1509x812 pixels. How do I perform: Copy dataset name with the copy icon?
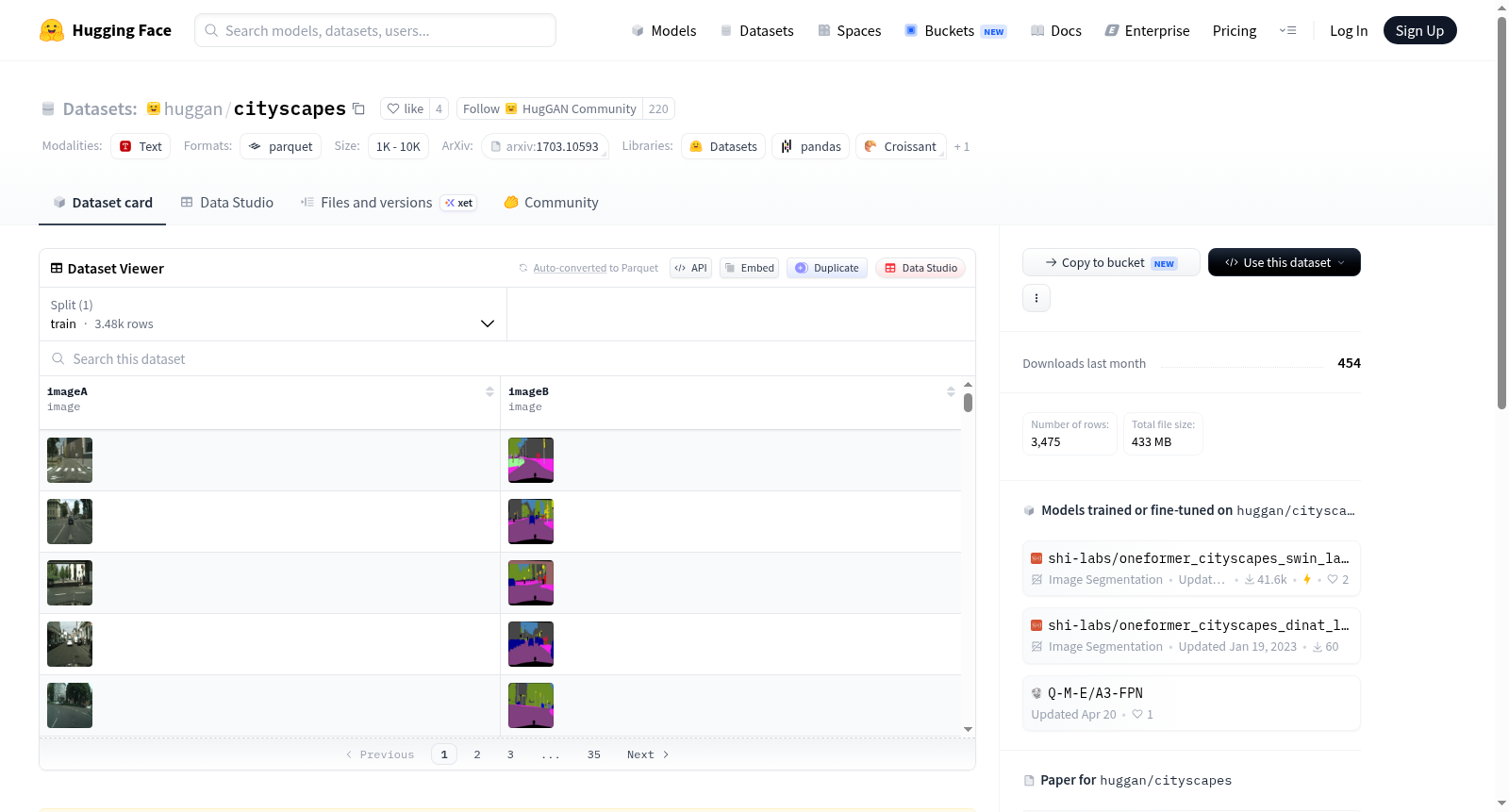[x=358, y=108]
